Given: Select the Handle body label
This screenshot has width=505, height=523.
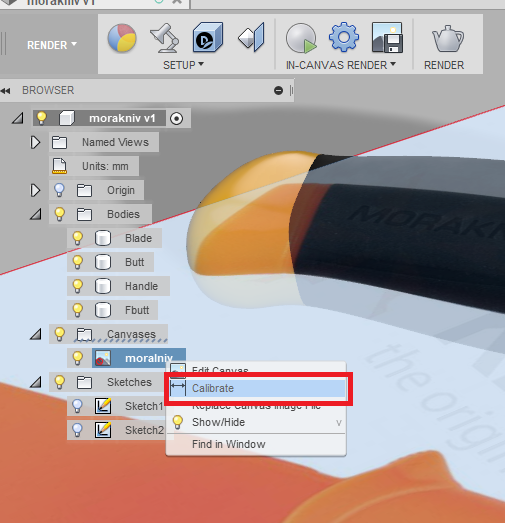Looking at the screenshot, I should [141, 286].
